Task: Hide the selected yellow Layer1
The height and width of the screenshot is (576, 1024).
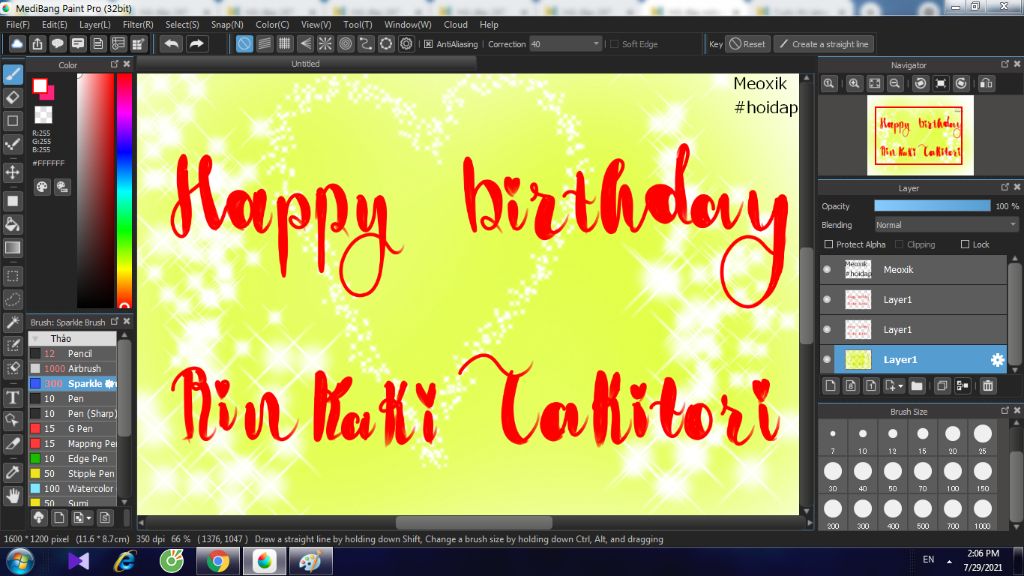Action: coord(827,360)
